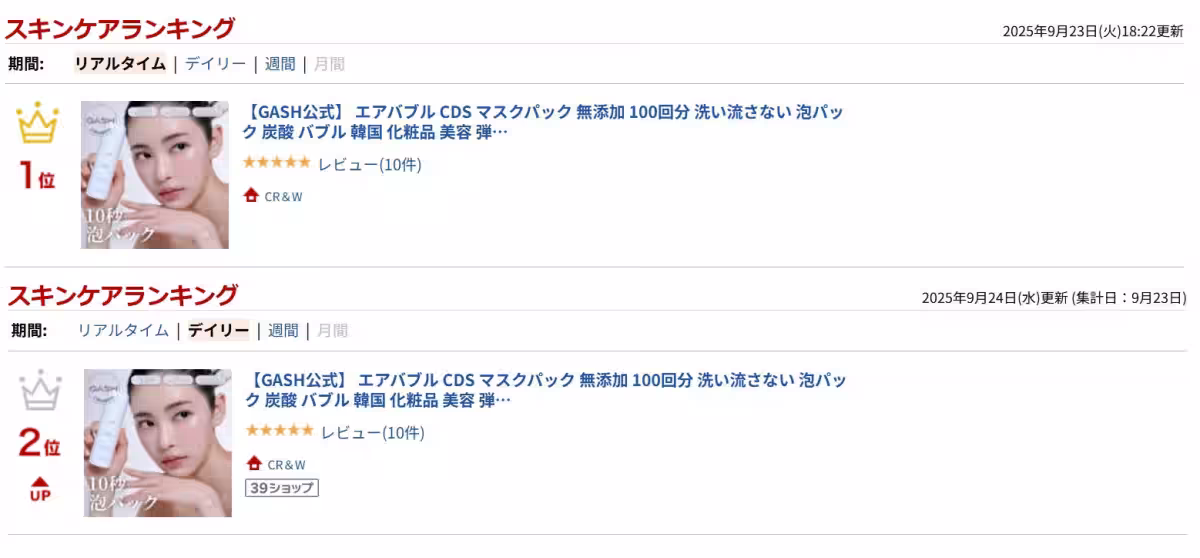The width and height of the screenshot is (1200, 558).
Task: Click the rank 2 product thumbnail image
Action: coord(158,442)
